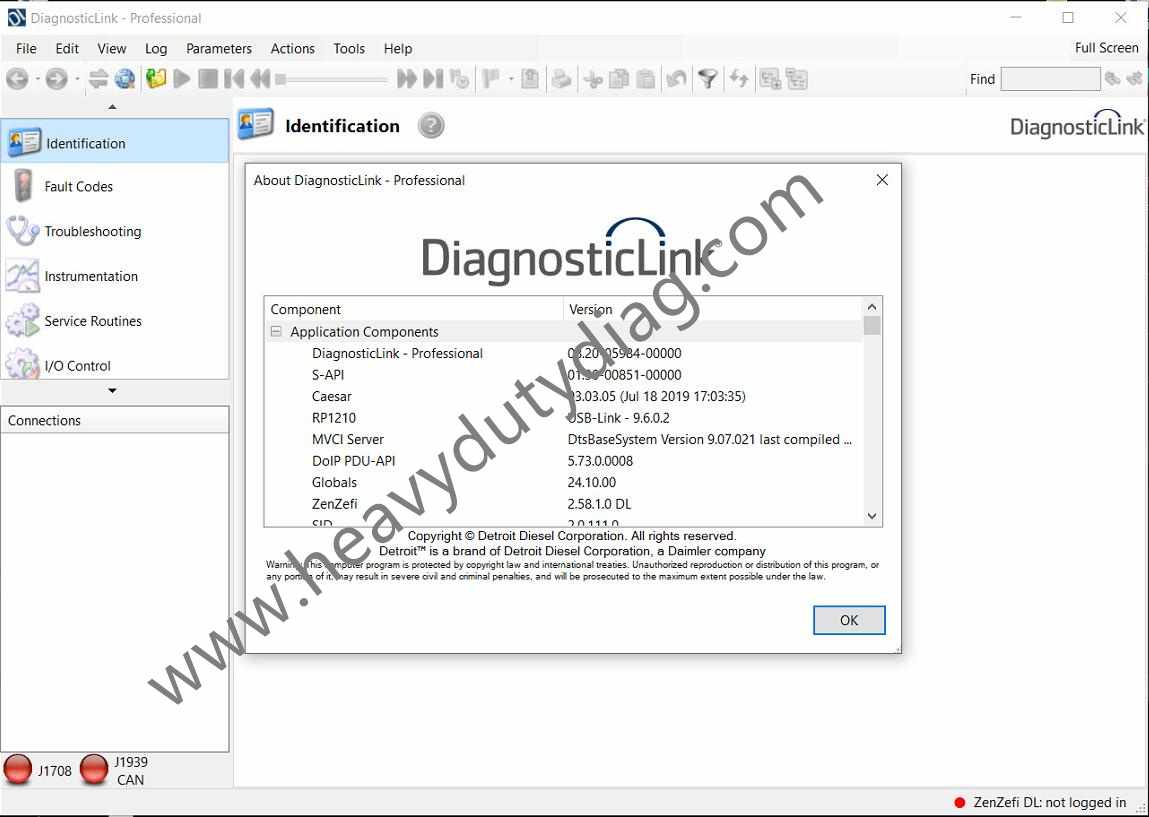1149x817 pixels.
Task: Select Fault Codes in the sidebar
Action: tap(115, 186)
